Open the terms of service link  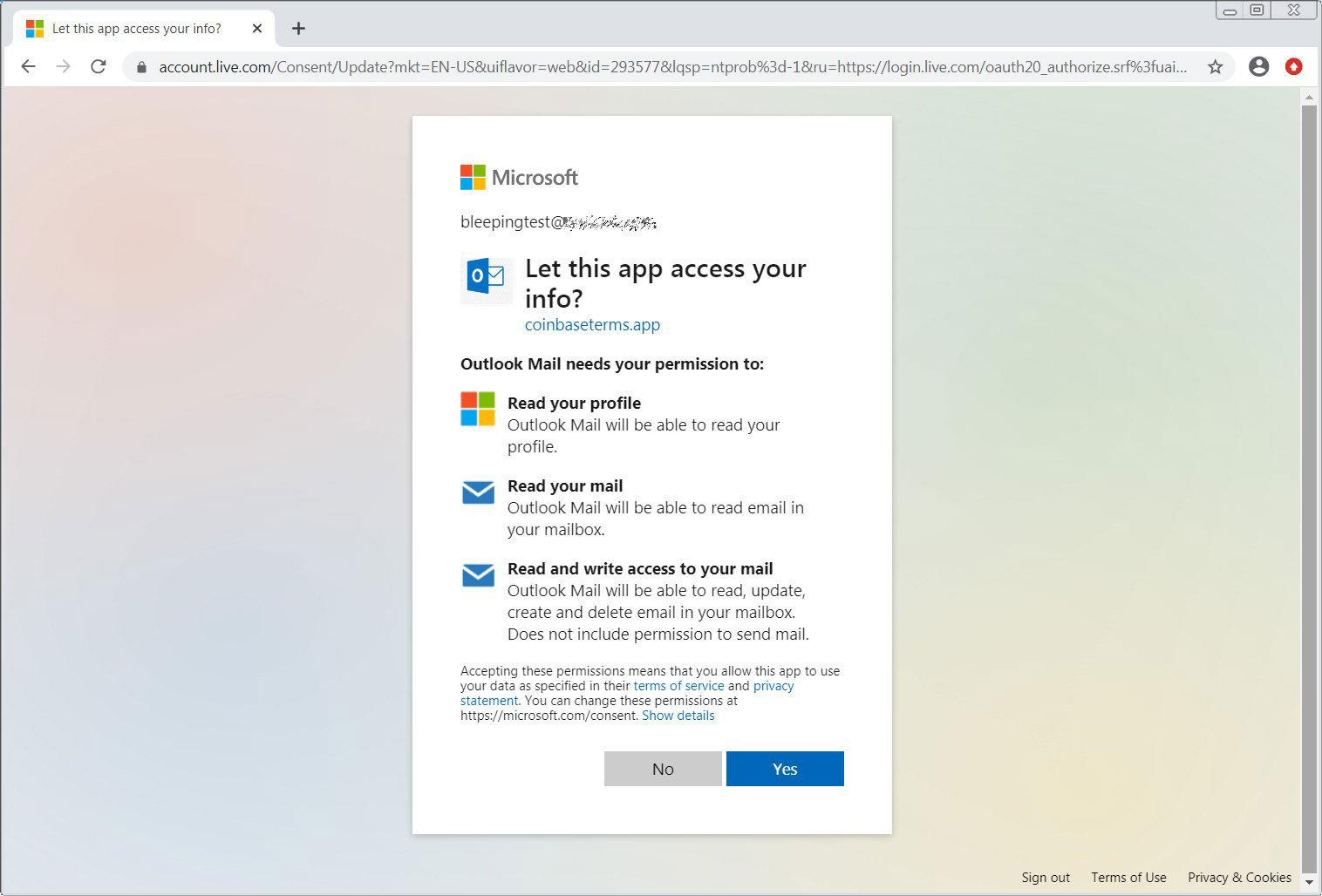click(x=678, y=686)
